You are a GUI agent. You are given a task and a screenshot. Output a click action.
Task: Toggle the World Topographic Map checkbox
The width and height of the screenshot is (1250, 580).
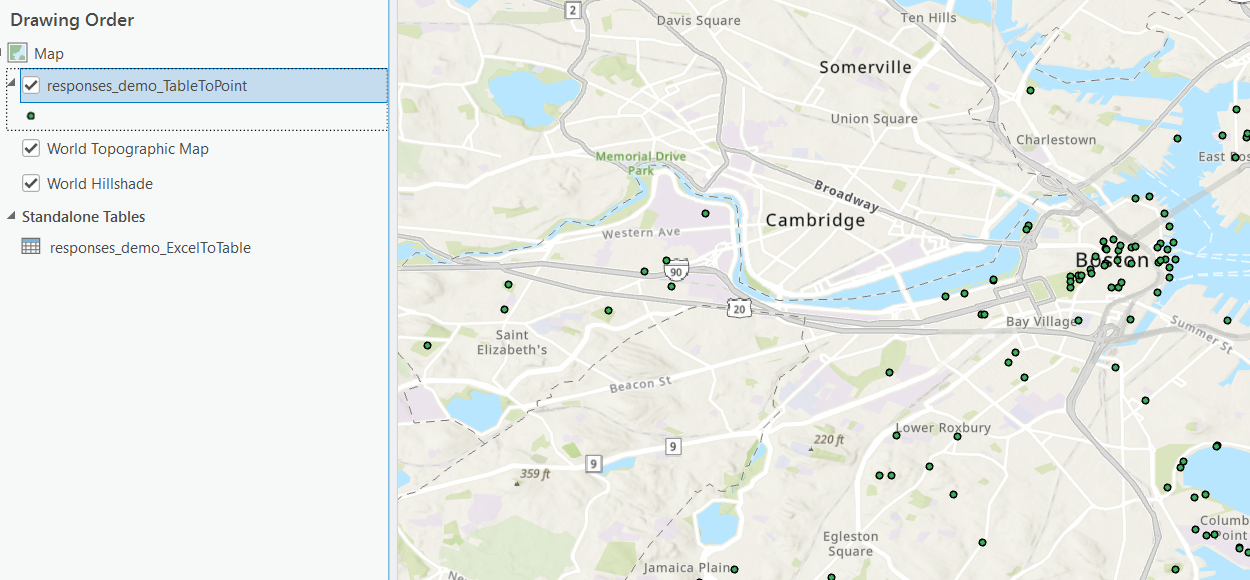(x=31, y=149)
